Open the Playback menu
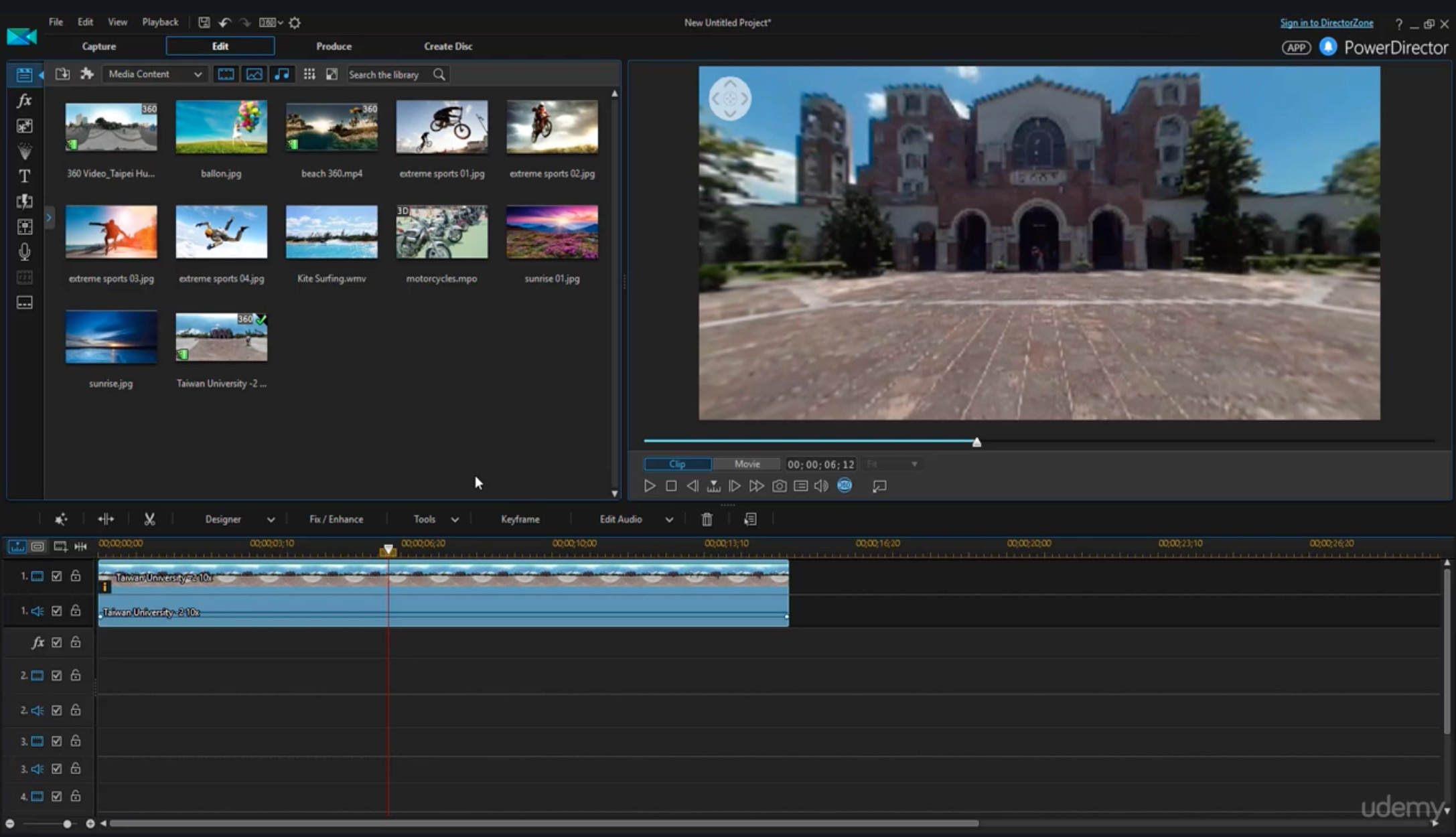The width and height of the screenshot is (1456, 837). pyautogui.click(x=160, y=22)
